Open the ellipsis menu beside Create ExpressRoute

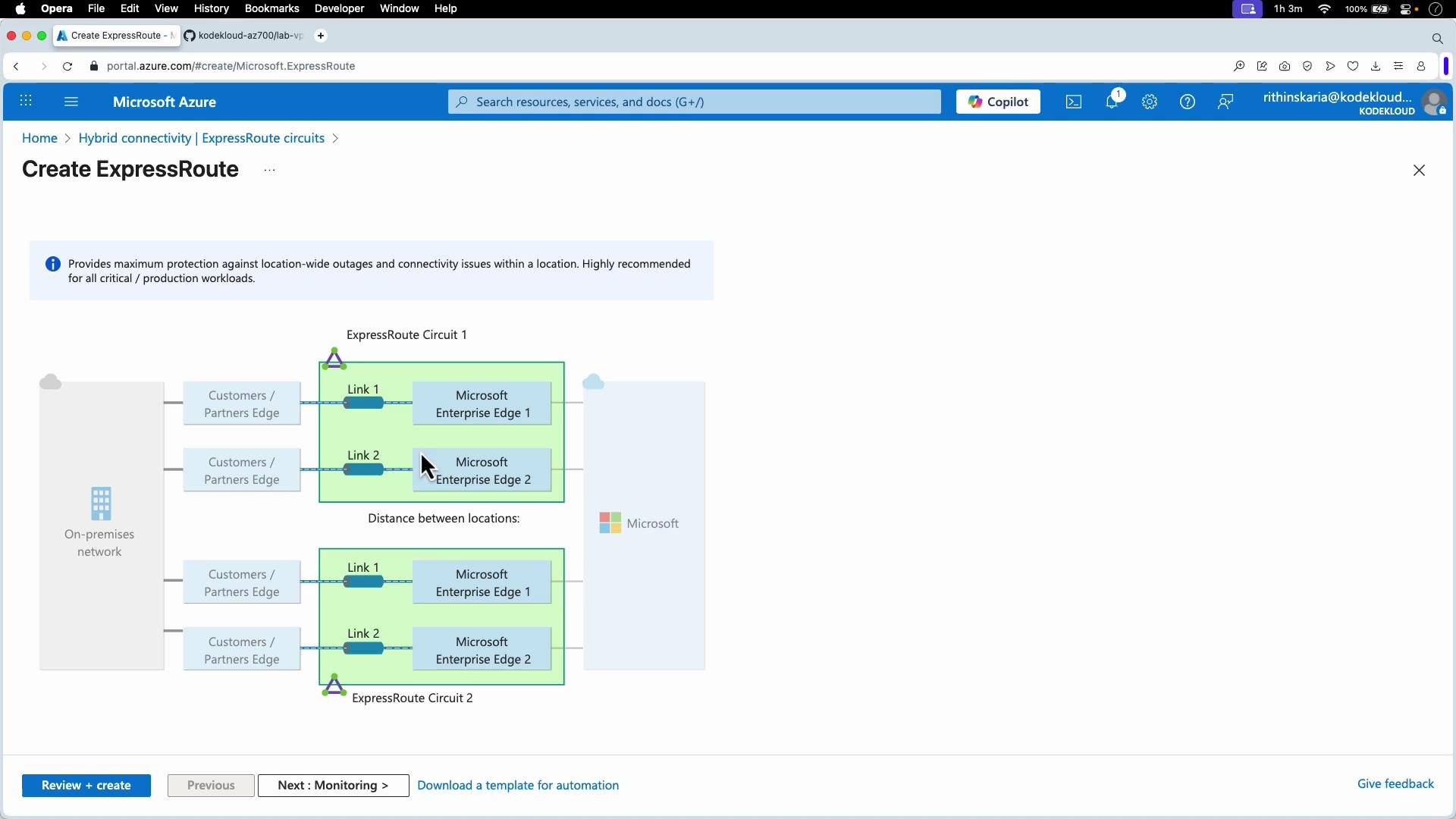(x=269, y=171)
